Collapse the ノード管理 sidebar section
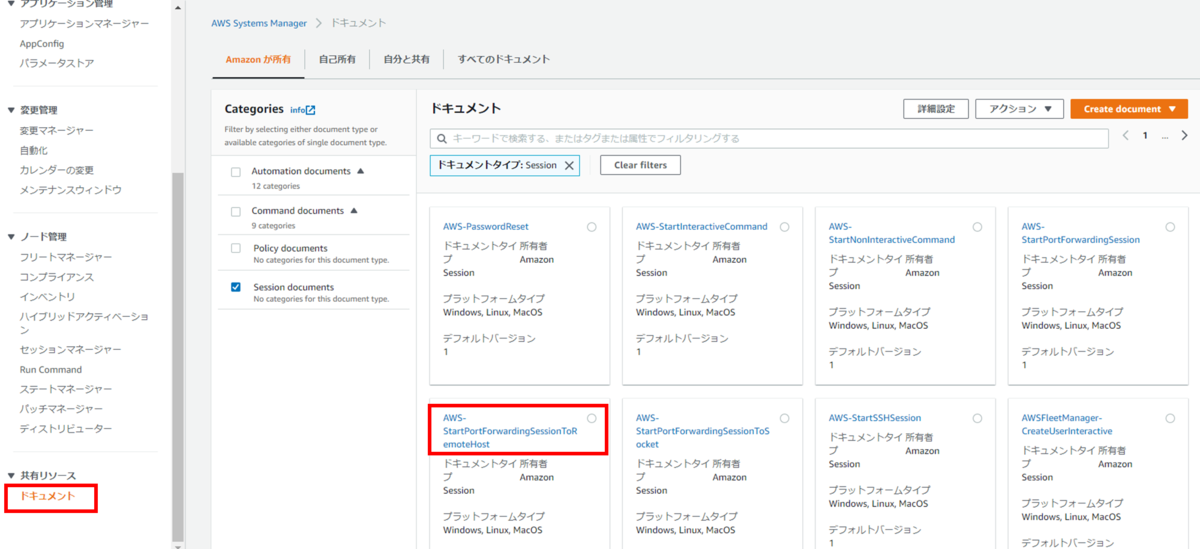1200x549 pixels. click(x=11, y=237)
